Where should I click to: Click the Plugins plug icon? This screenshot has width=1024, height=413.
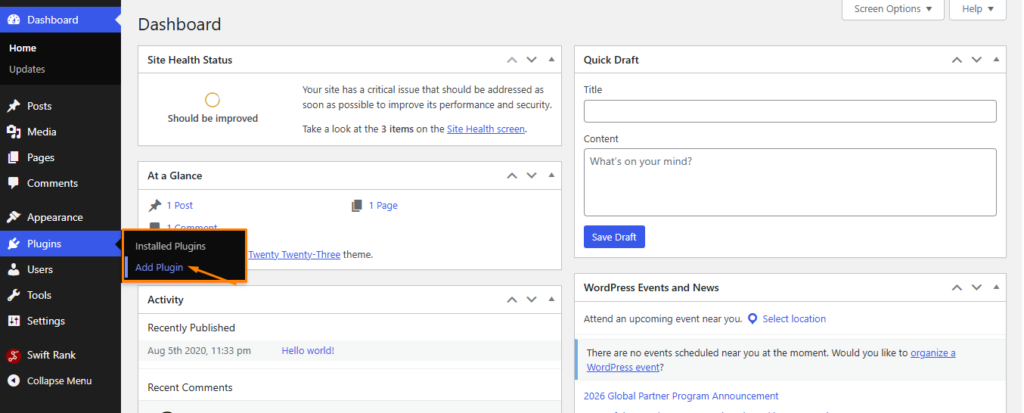[13, 244]
